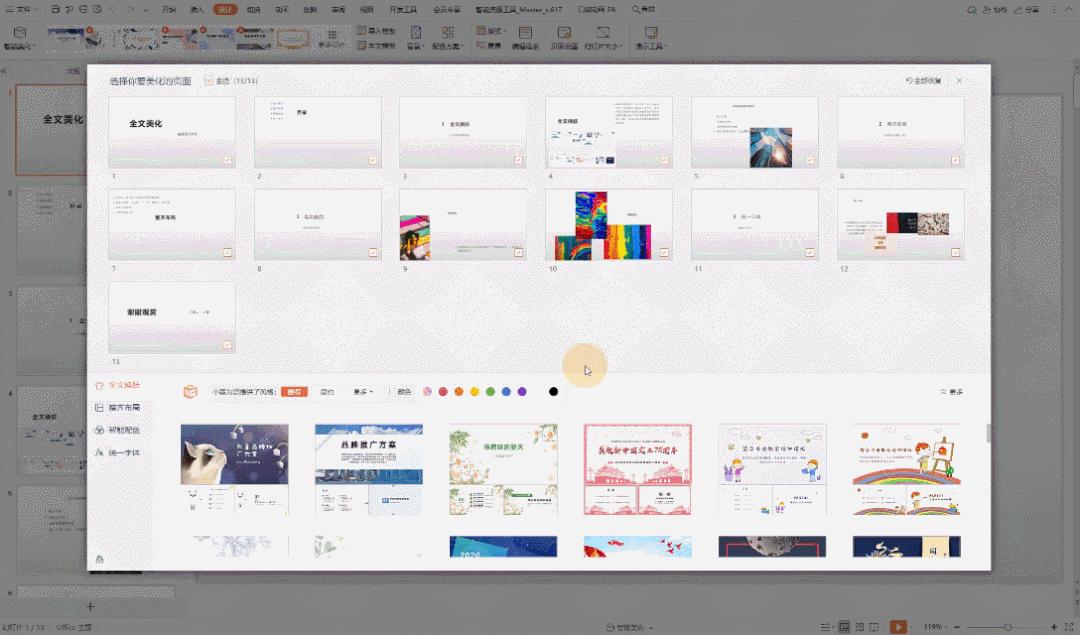Expand the 更多 link at the panel's right
The width and height of the screenshot is (1080, 635).
click(952, 392)
